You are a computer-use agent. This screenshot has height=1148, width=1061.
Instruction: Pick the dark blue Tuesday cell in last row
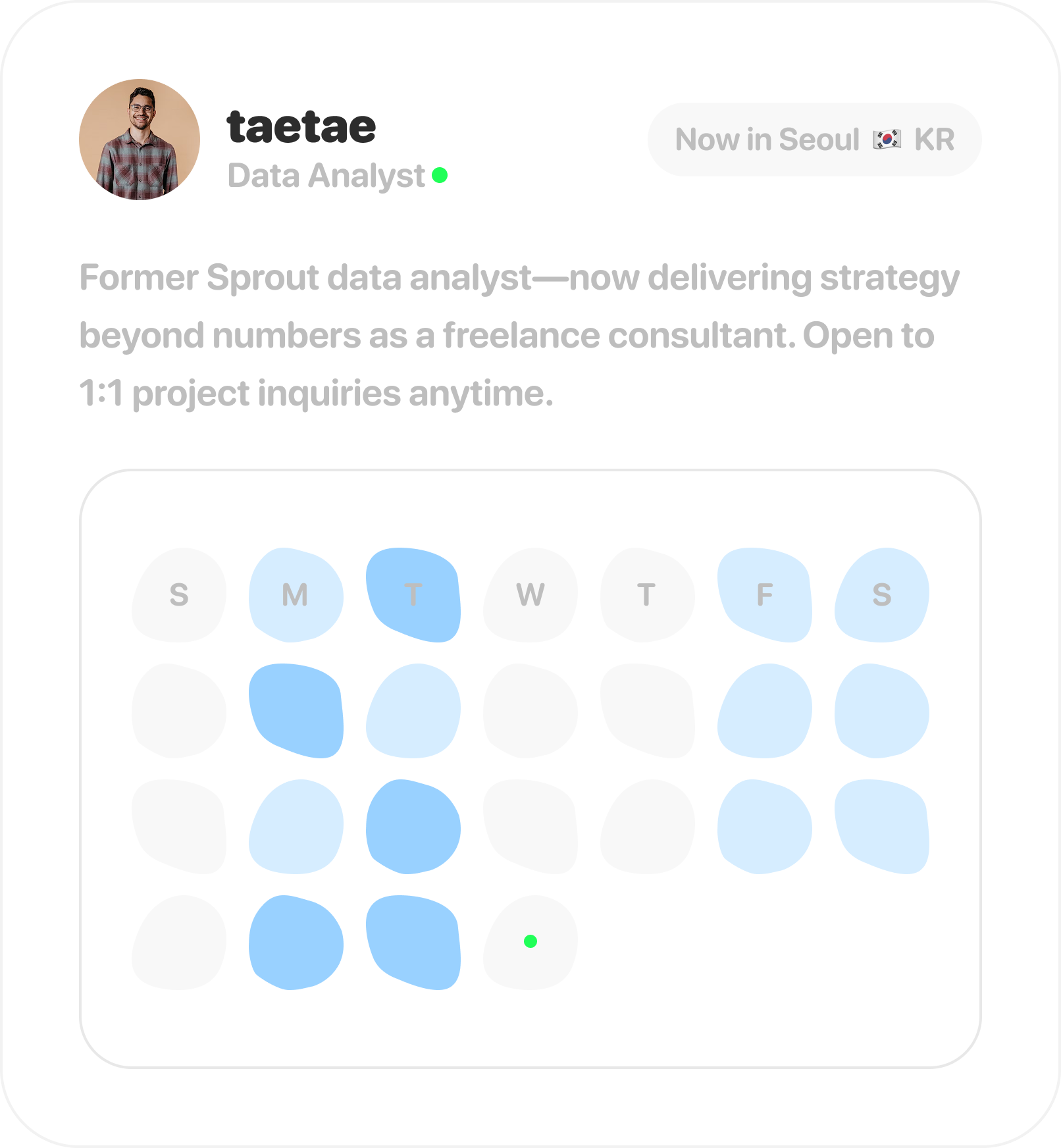tap(413, 942)
